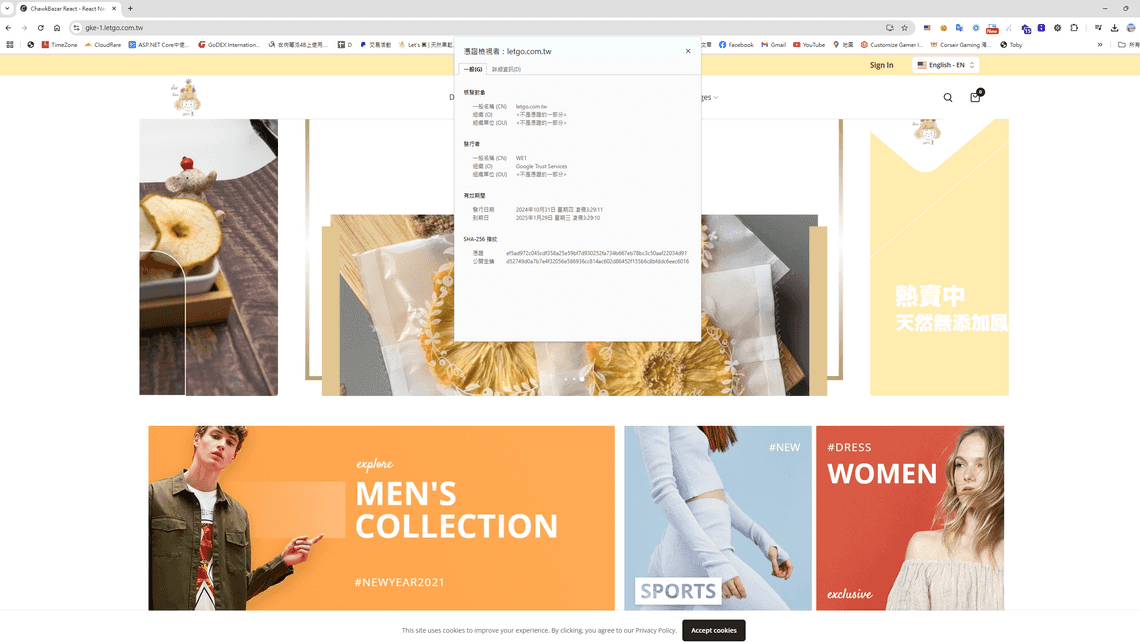1140x642 pixels.
Task: Expand the tab search dropdown arrow
Action: [7, 8]
